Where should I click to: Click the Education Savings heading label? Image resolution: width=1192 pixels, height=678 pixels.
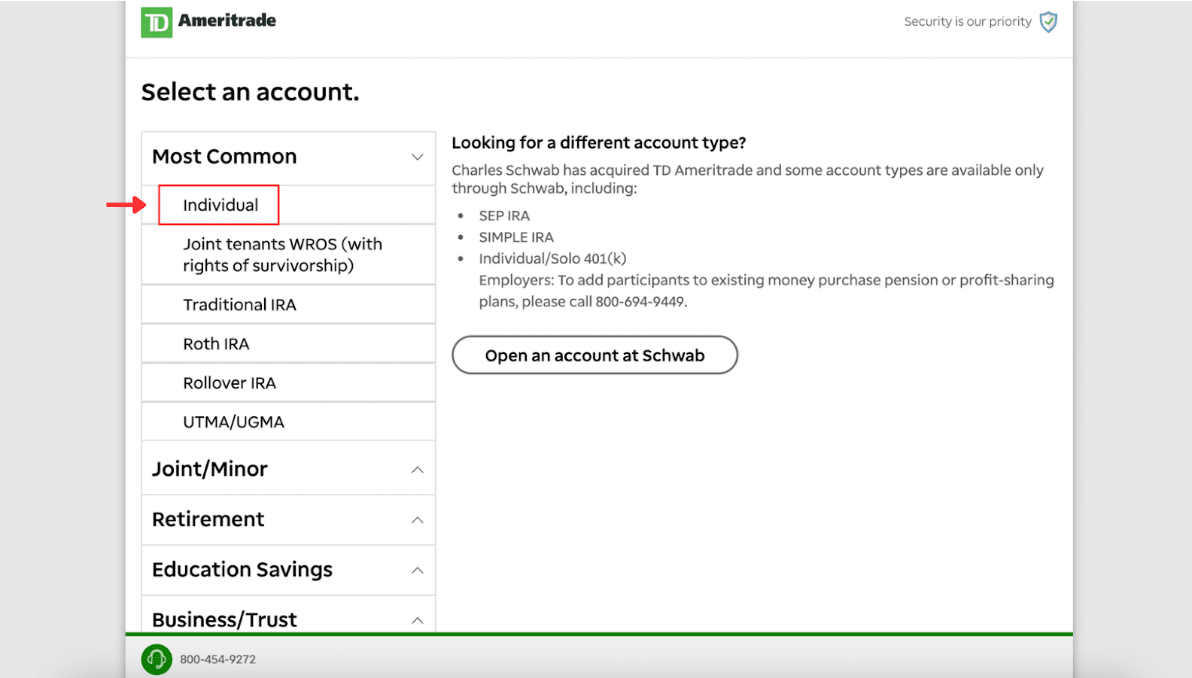click(242, 570)
